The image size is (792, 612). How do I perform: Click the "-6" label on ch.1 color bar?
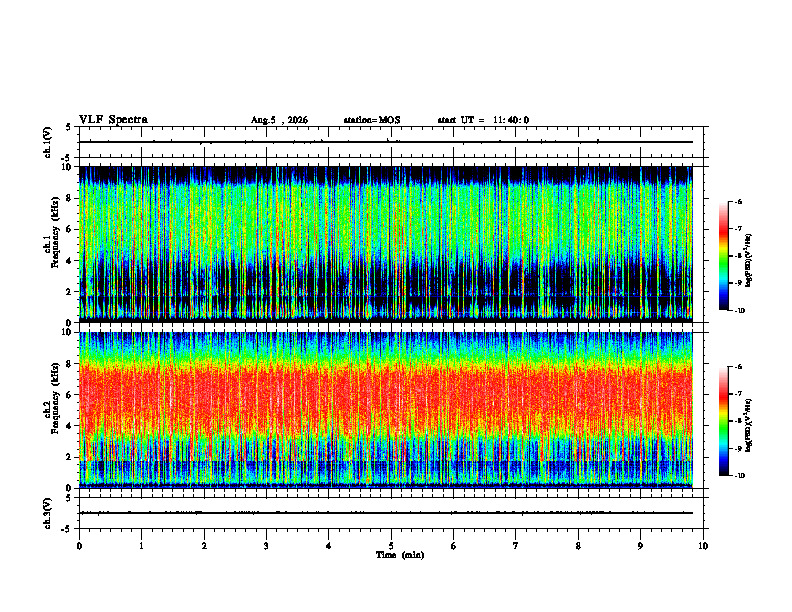coord(738,201)
